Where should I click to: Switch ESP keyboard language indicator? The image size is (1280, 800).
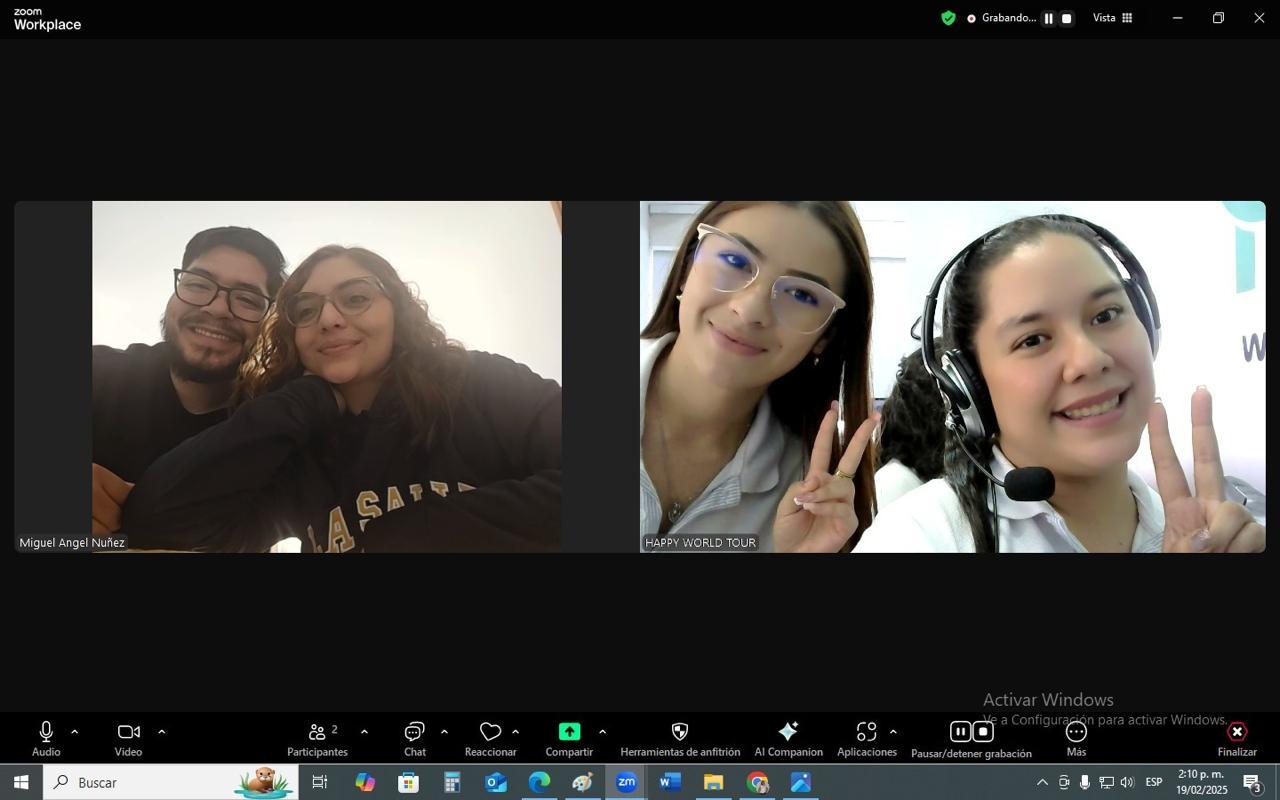click(1154, 782)
